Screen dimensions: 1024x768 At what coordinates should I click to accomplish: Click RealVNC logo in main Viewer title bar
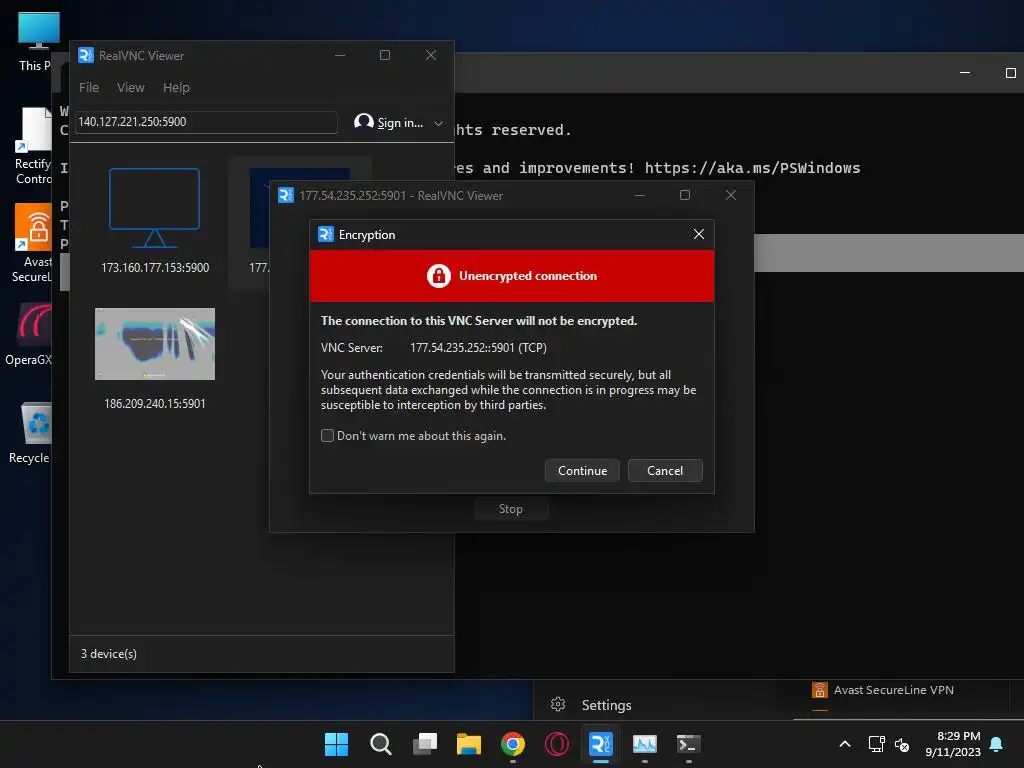pyautogui.click(x=86, y=56)
